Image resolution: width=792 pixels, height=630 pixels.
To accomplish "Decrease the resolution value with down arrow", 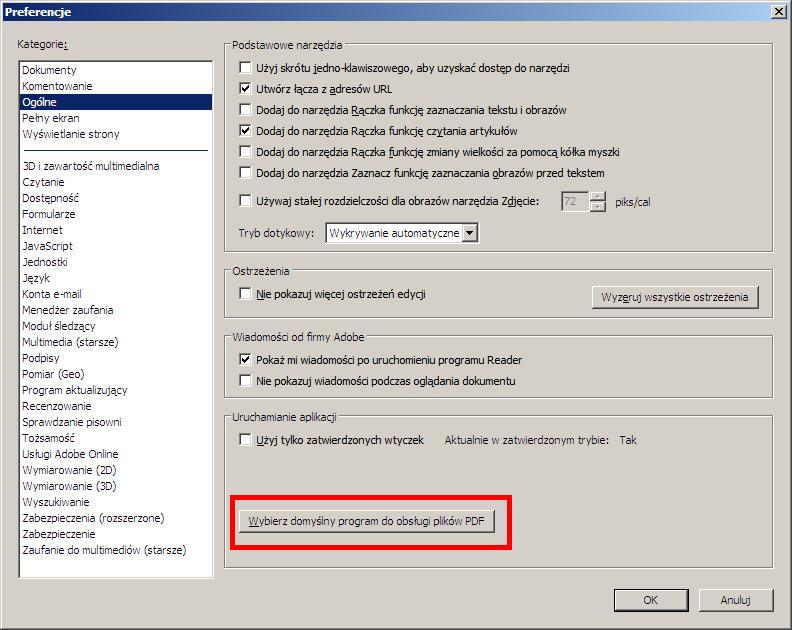I will (598, 206).
